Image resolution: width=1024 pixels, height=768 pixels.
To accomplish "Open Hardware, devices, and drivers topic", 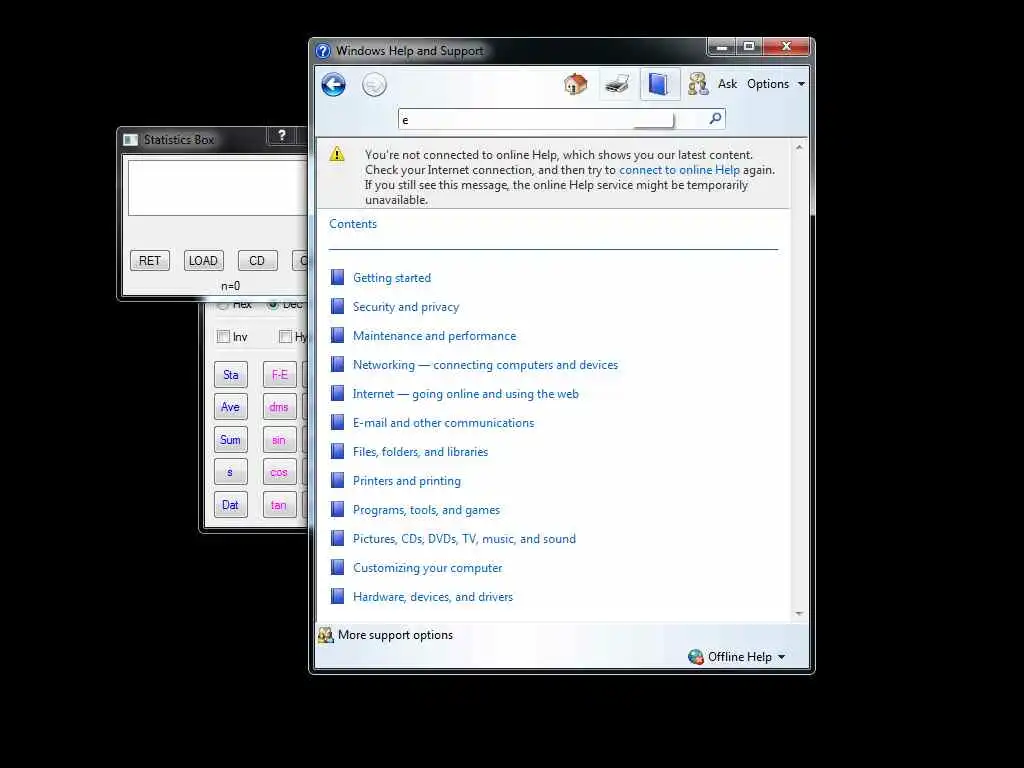I will 433,597.
